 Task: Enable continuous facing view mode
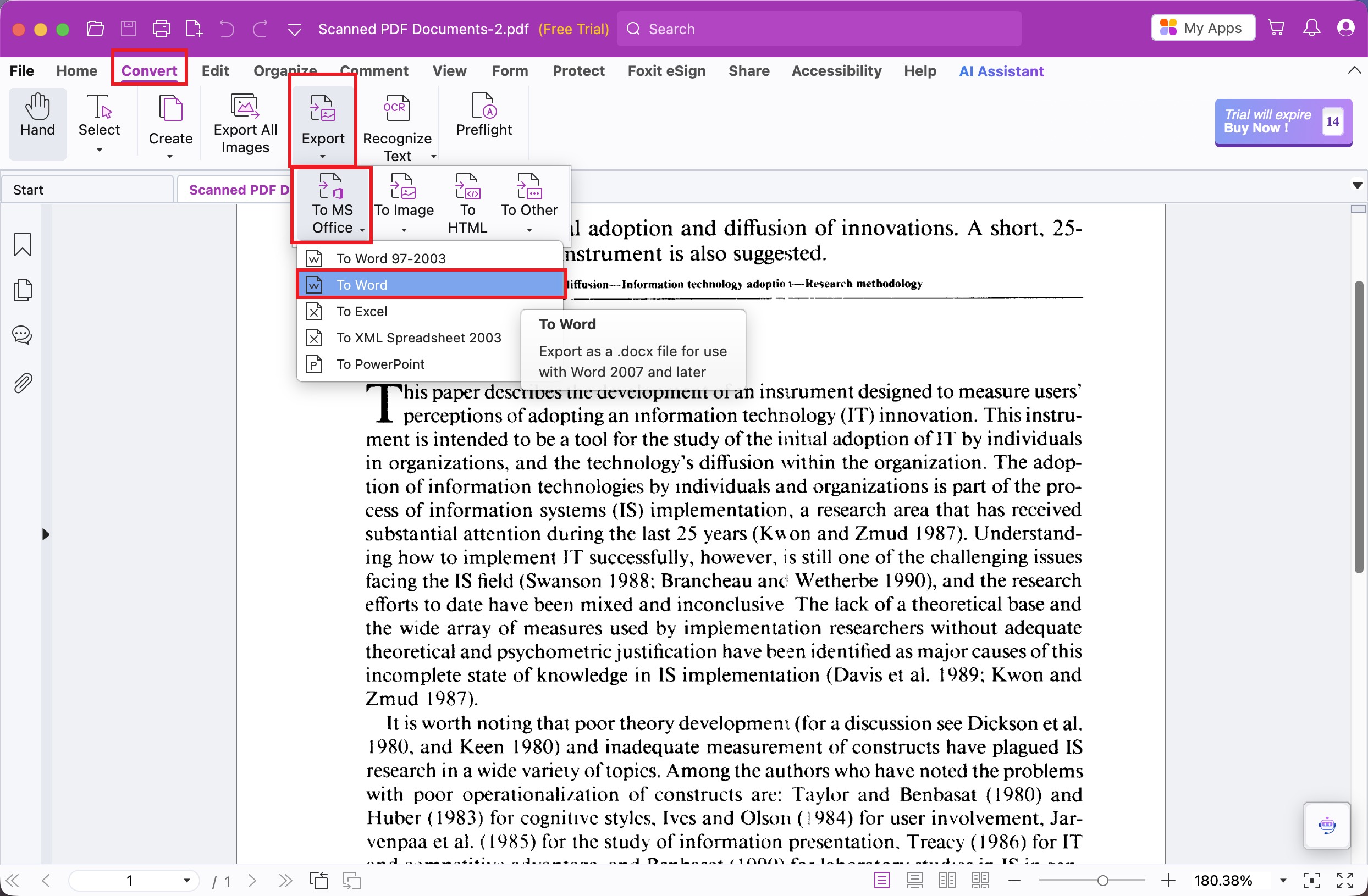coord(980,880)
